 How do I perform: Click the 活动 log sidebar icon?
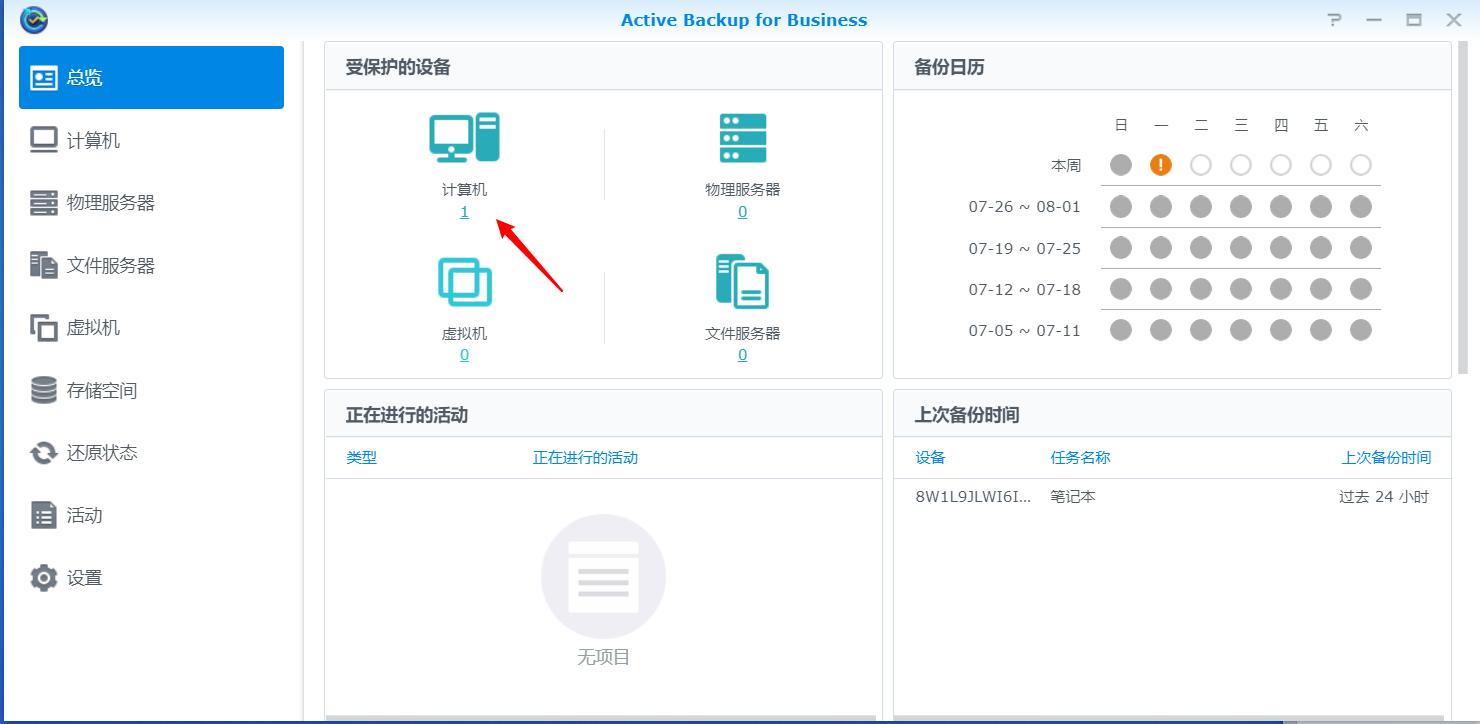(44, 515)
